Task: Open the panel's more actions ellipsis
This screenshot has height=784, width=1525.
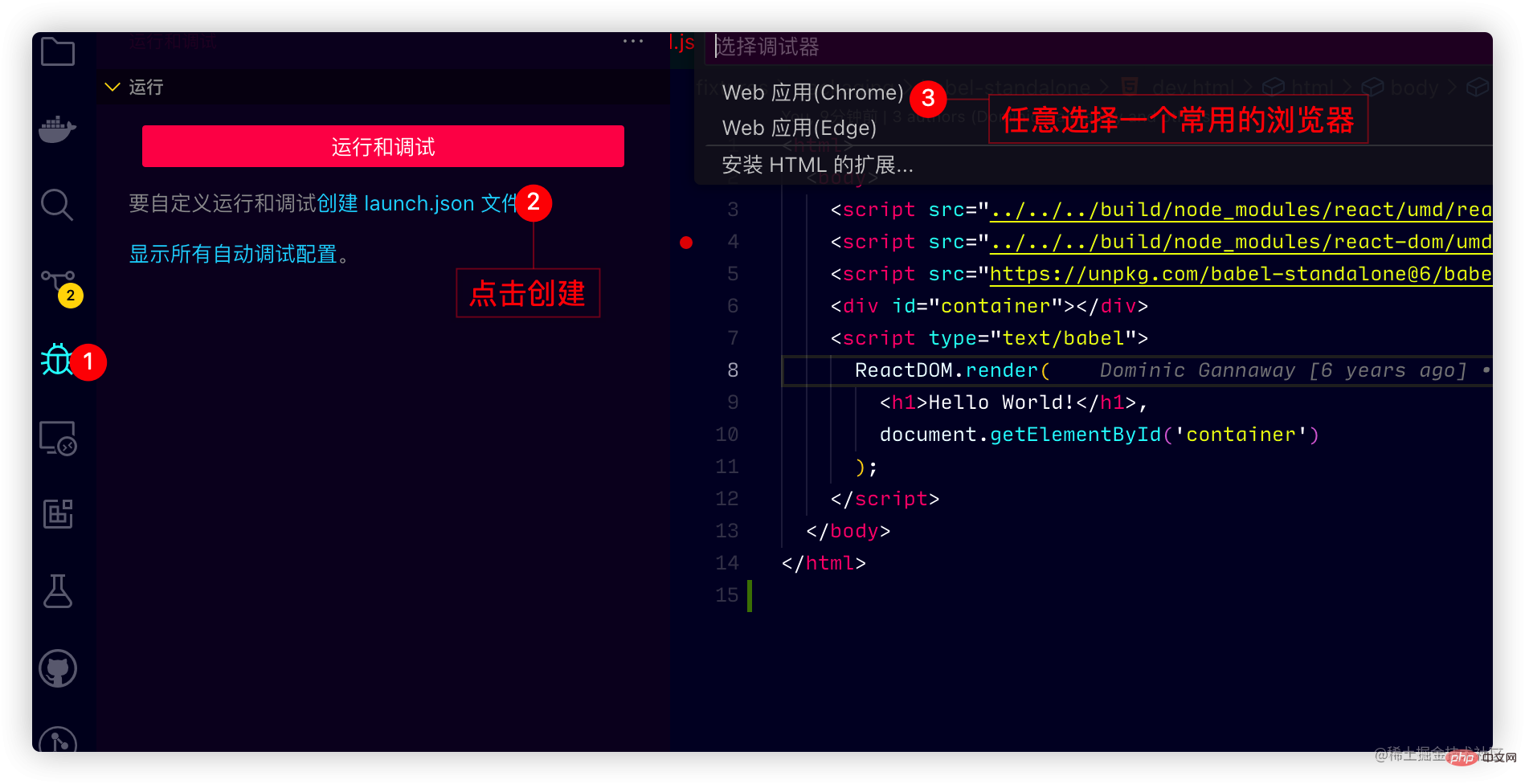Action: (x=633, y=41)
